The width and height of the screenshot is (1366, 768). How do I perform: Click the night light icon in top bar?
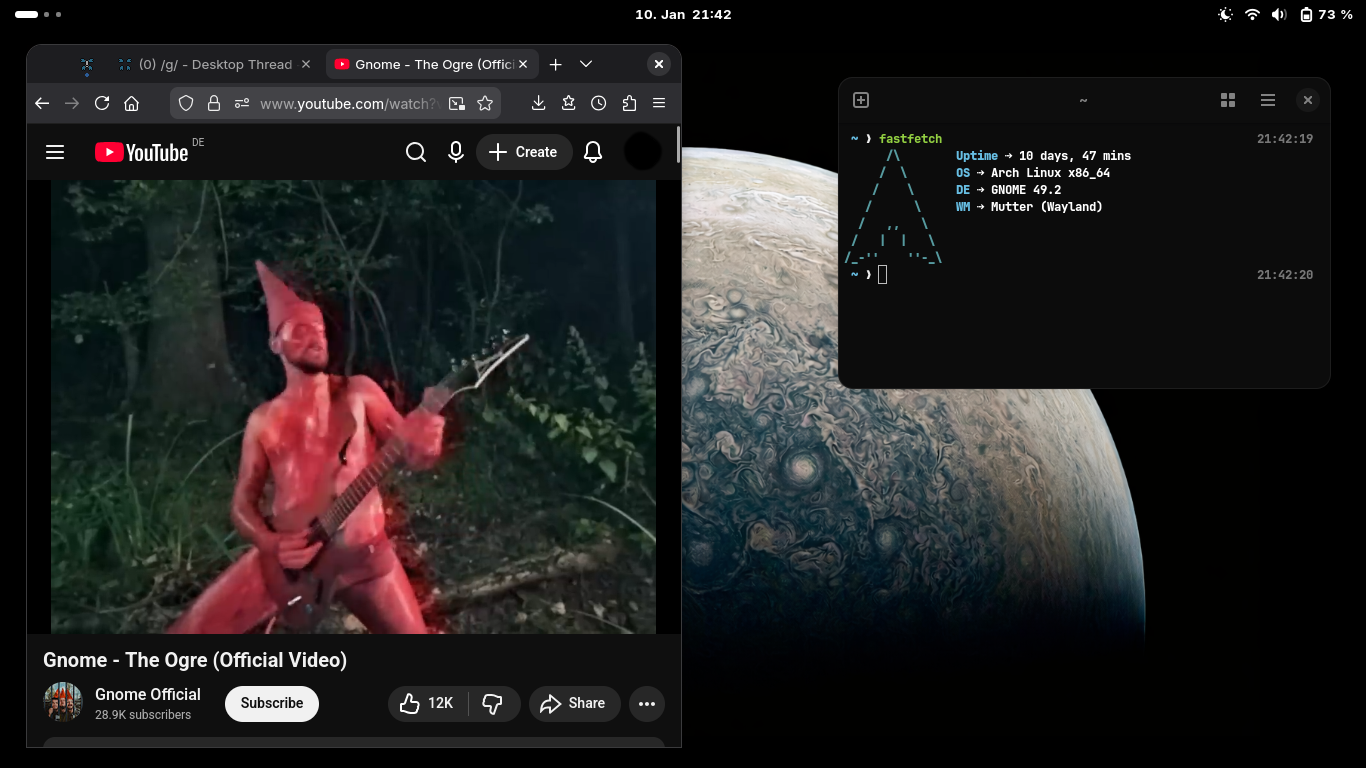(1226, 15)
